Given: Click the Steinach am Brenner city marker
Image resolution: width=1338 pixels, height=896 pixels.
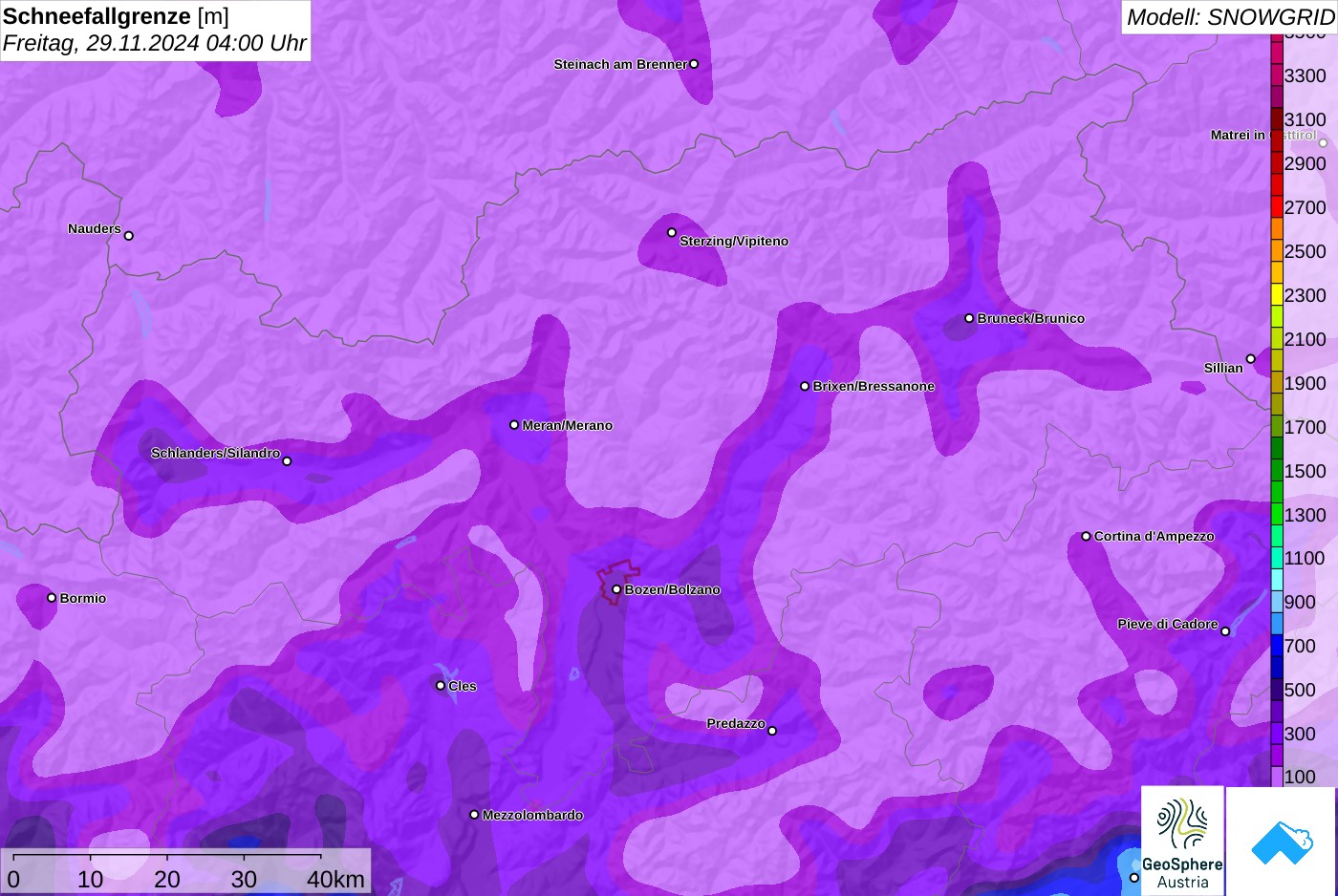Looking at the screenshot, I should [x=694, y=64].
